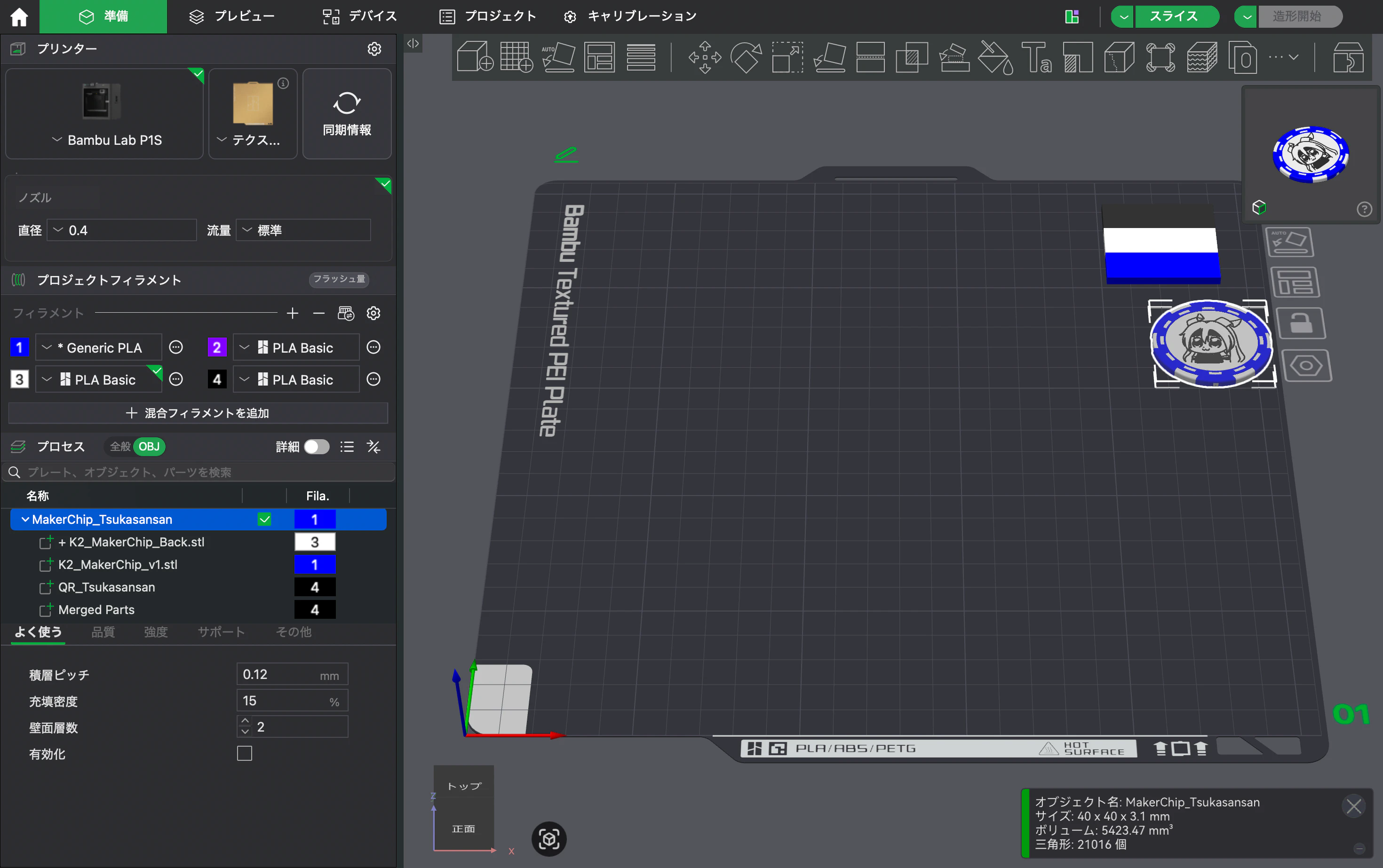Select the Rotate tool in toolbar
This screenshot has height=868, width=1383.
tap(746, 57)
